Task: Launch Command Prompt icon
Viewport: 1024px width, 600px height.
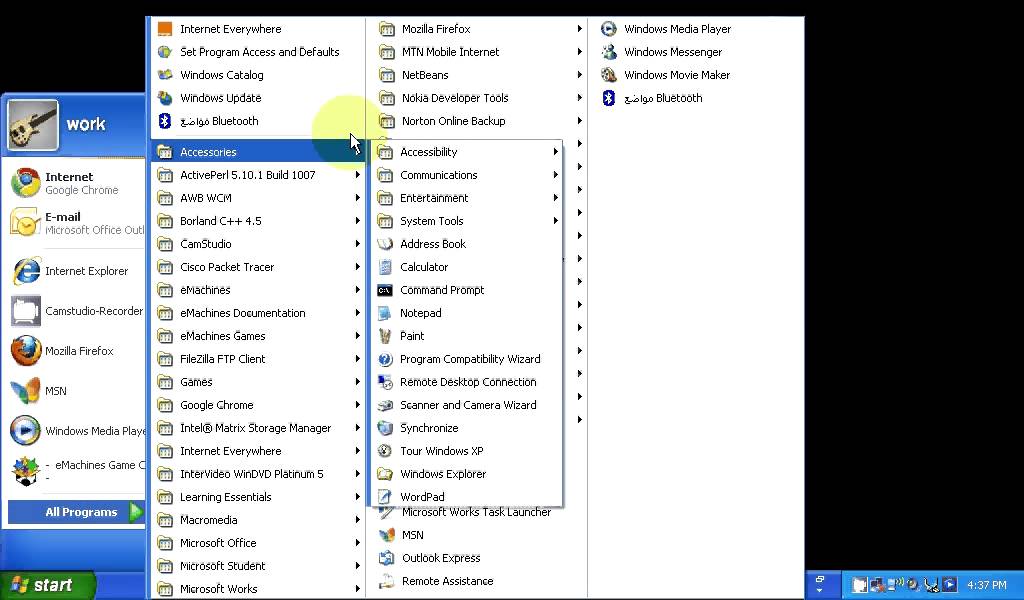Action: click(385, 290)
